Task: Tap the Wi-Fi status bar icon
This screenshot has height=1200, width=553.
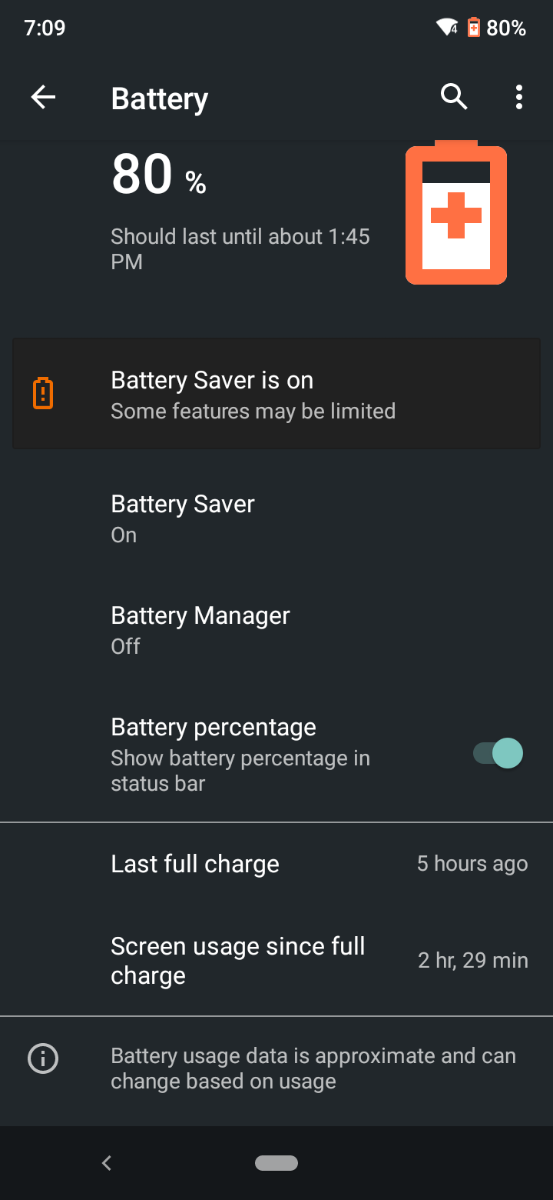Action: click(x=447, y=28)
